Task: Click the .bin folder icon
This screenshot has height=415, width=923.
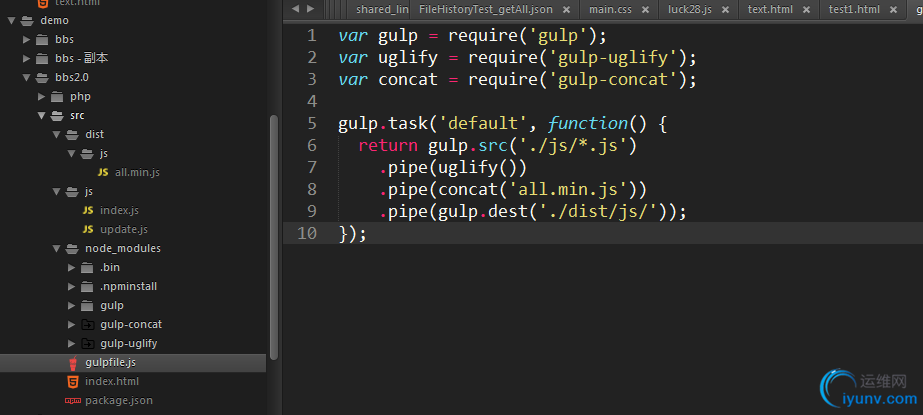Action: pyautogui.click(x=87, y=268)
